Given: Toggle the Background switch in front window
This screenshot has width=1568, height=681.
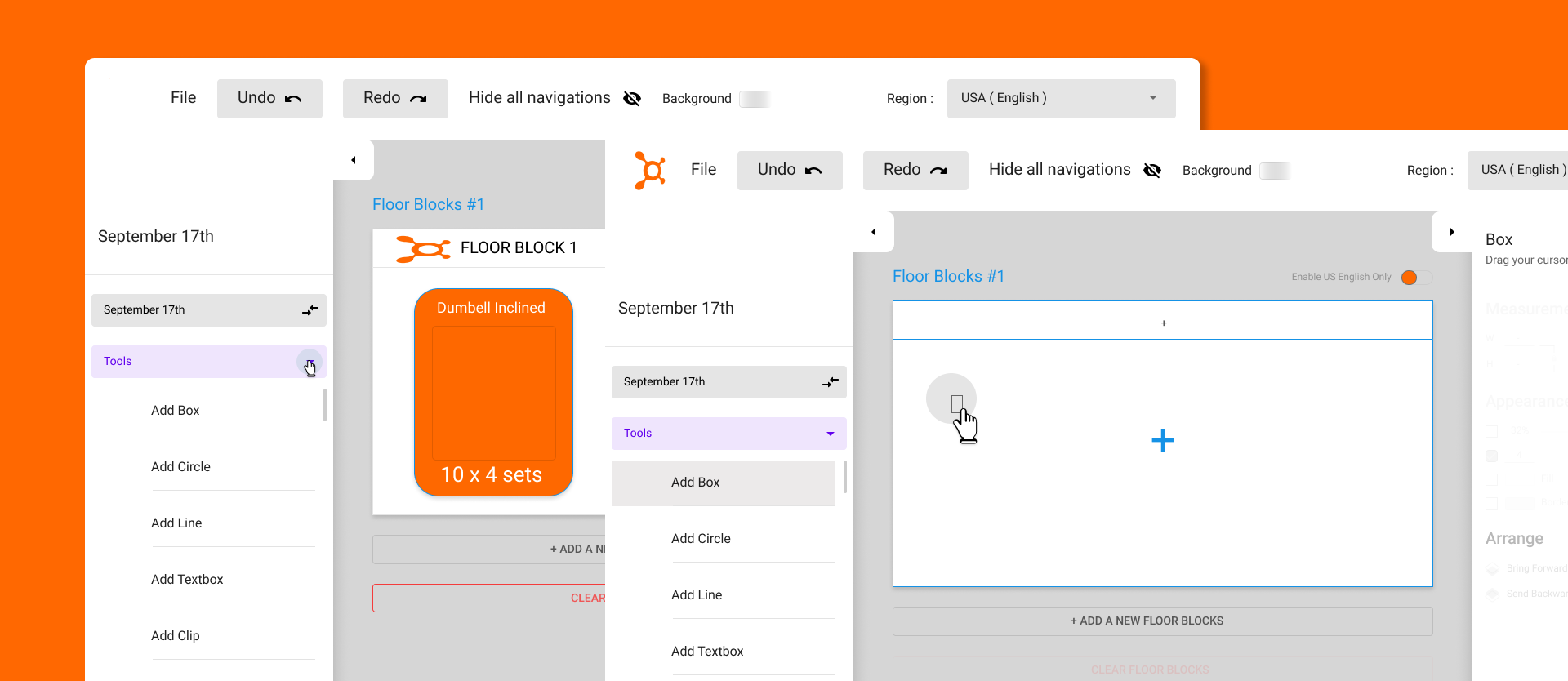Looking at the screenshot, I should (1275, 171).
